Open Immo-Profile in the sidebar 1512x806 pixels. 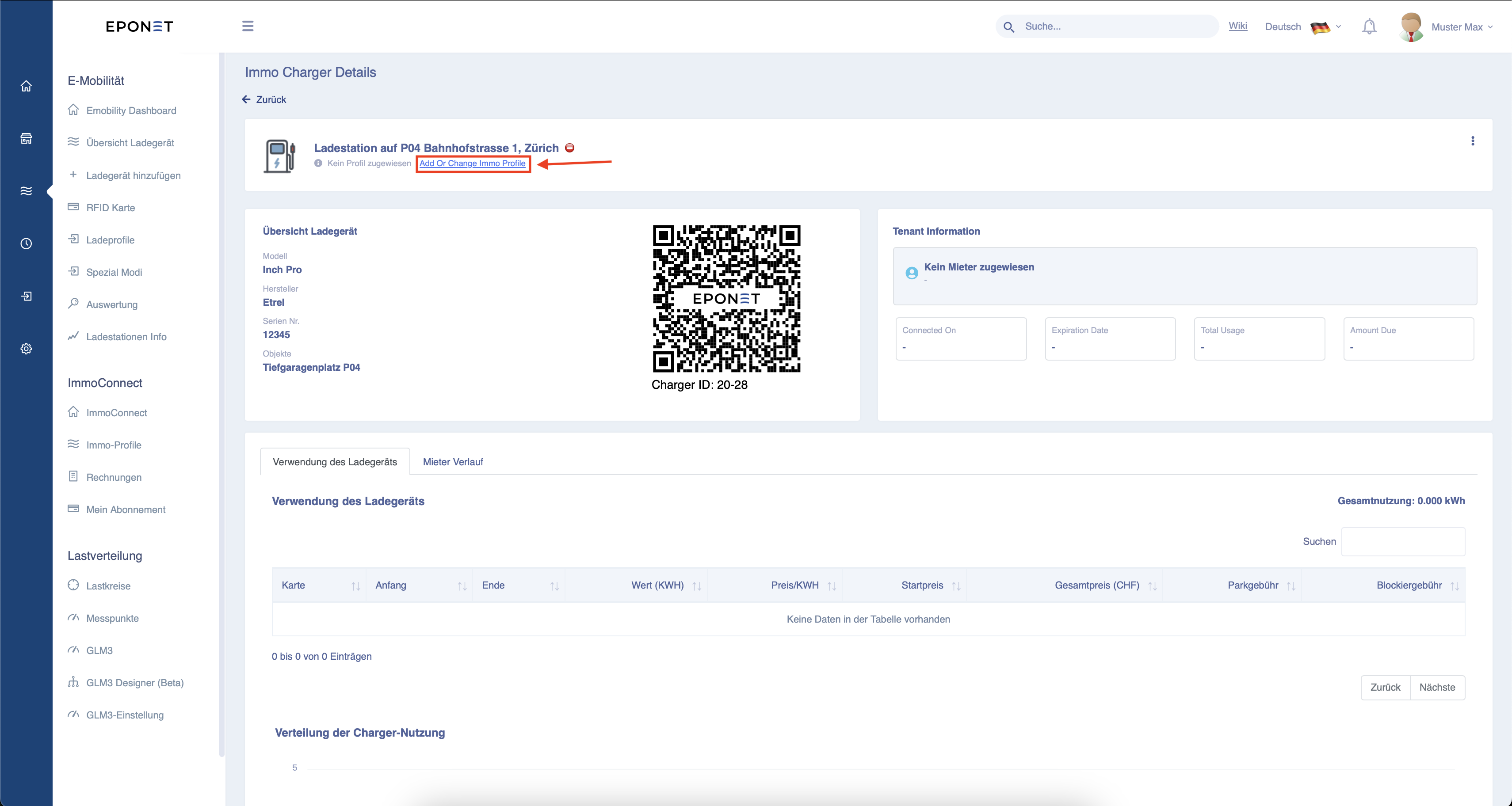(113, 445)
